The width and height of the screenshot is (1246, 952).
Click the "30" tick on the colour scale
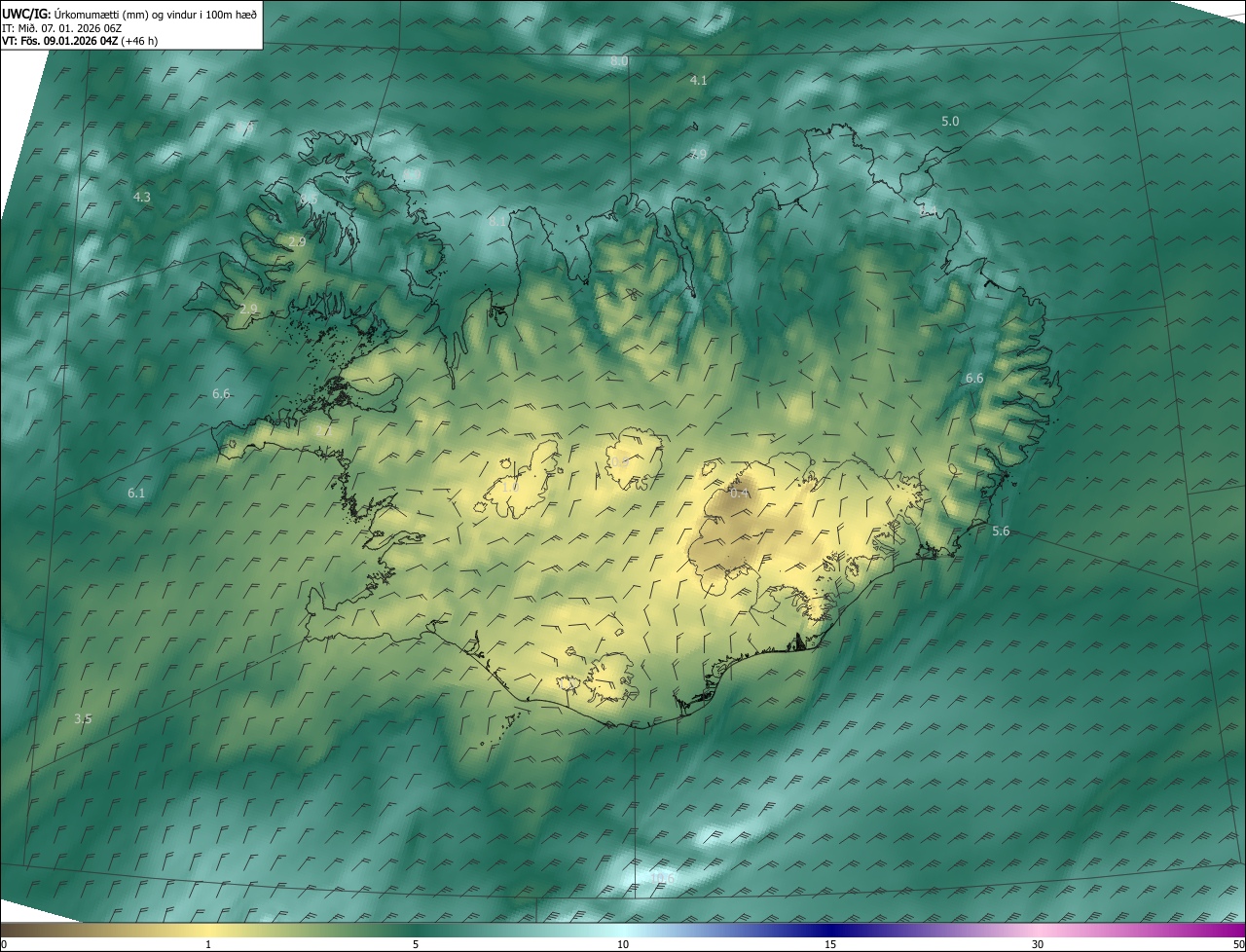pos(1038,945)
